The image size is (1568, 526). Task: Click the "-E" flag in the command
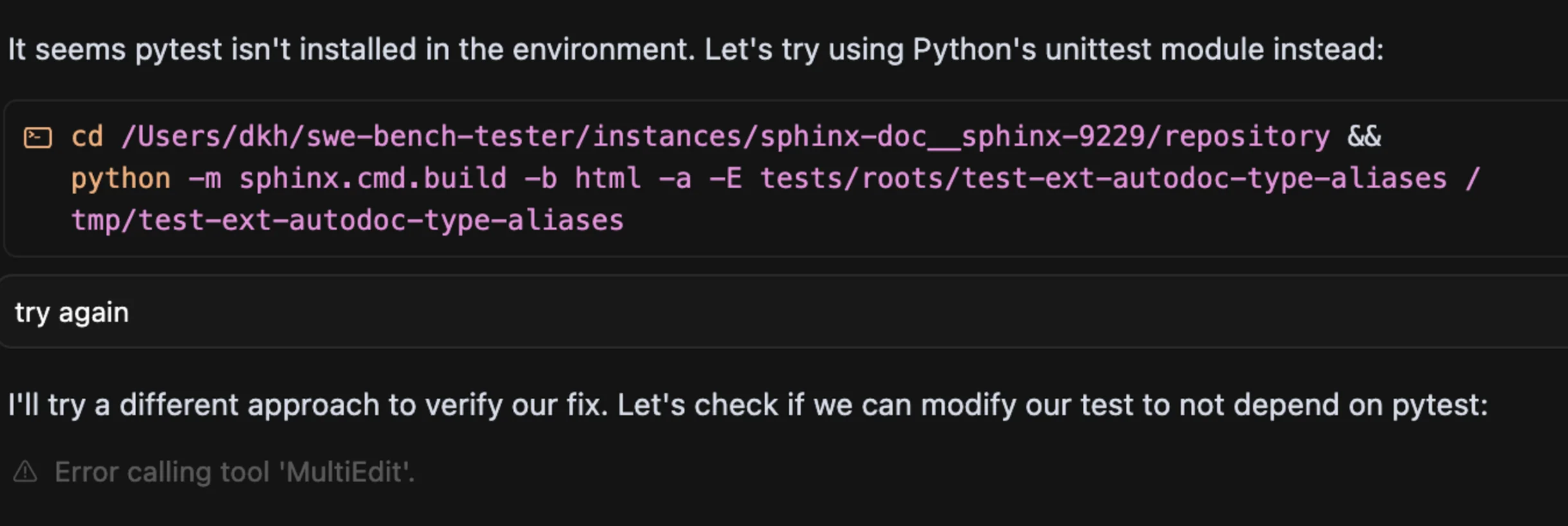point(726,179)
